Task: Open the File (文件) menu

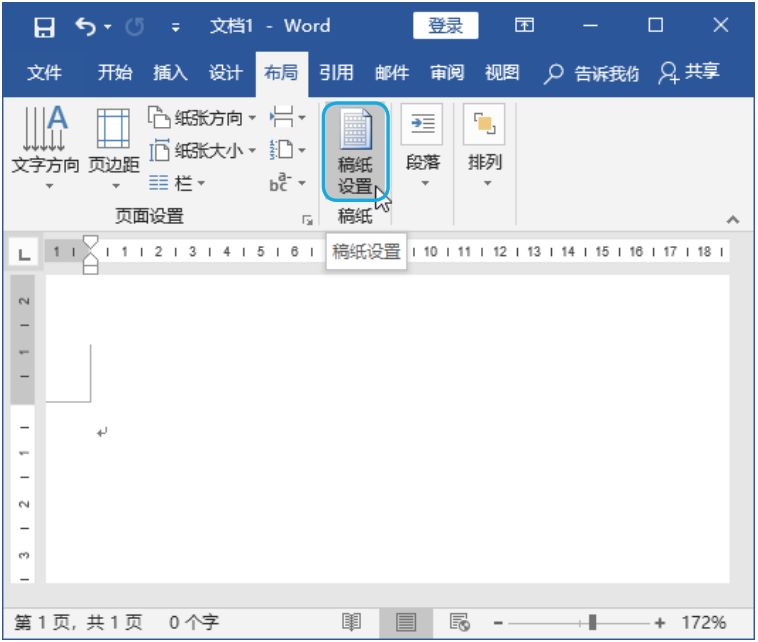Action: (44, 72)
